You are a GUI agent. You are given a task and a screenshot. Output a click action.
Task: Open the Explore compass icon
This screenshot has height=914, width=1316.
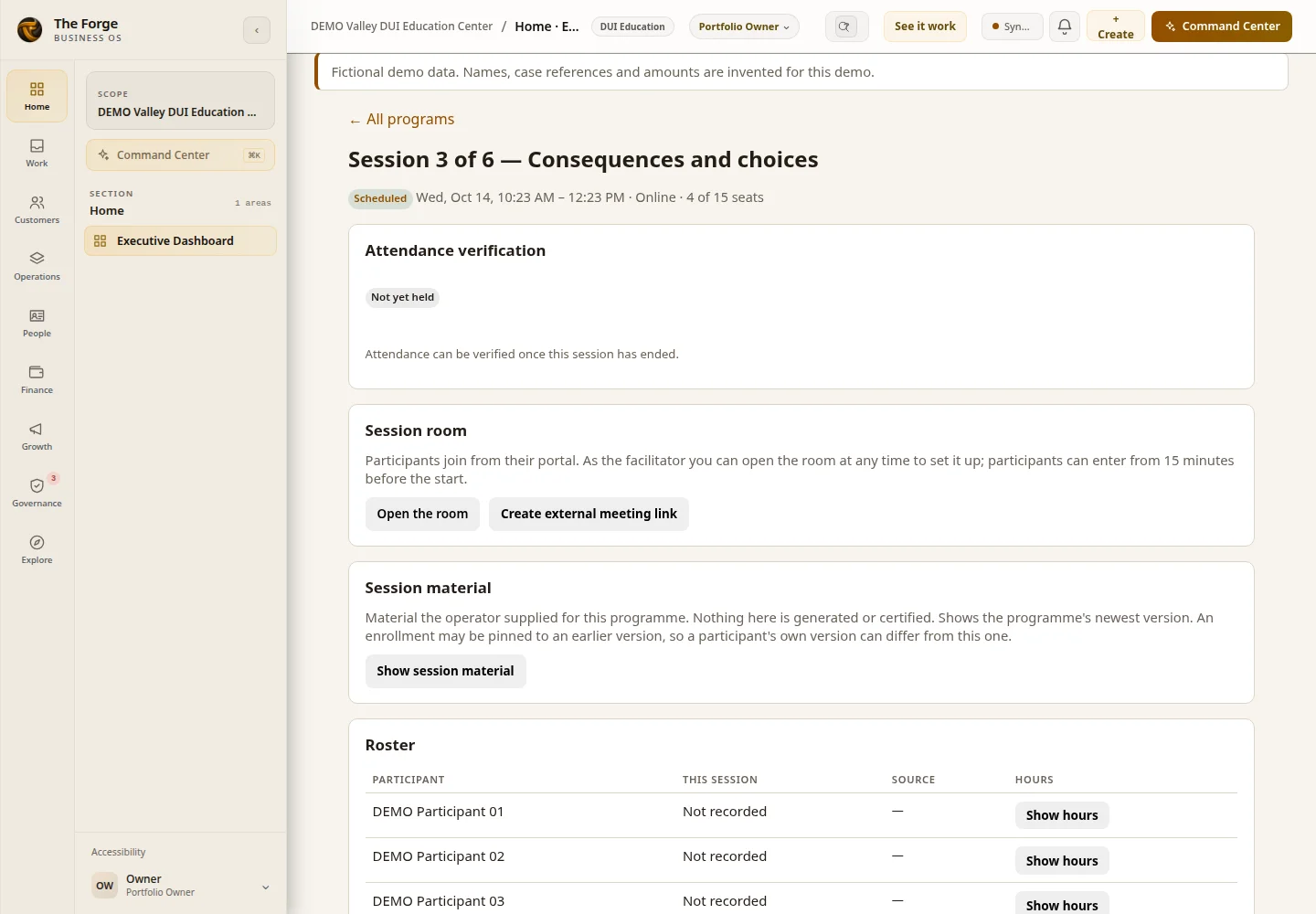coord(37,549)
